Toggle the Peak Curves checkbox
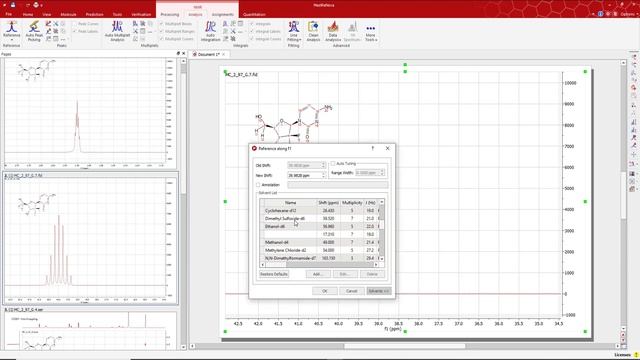640x360 pixels. click(x=75, y=24)
